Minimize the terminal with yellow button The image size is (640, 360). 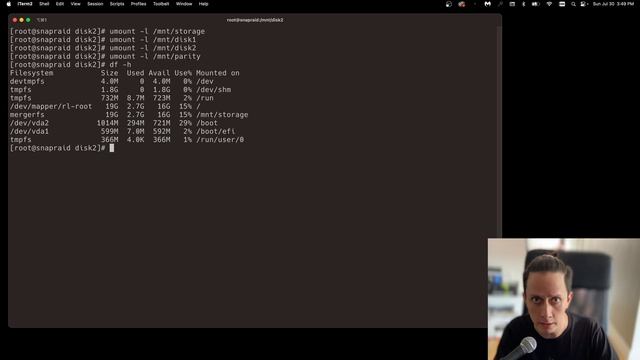click(21, 20)
